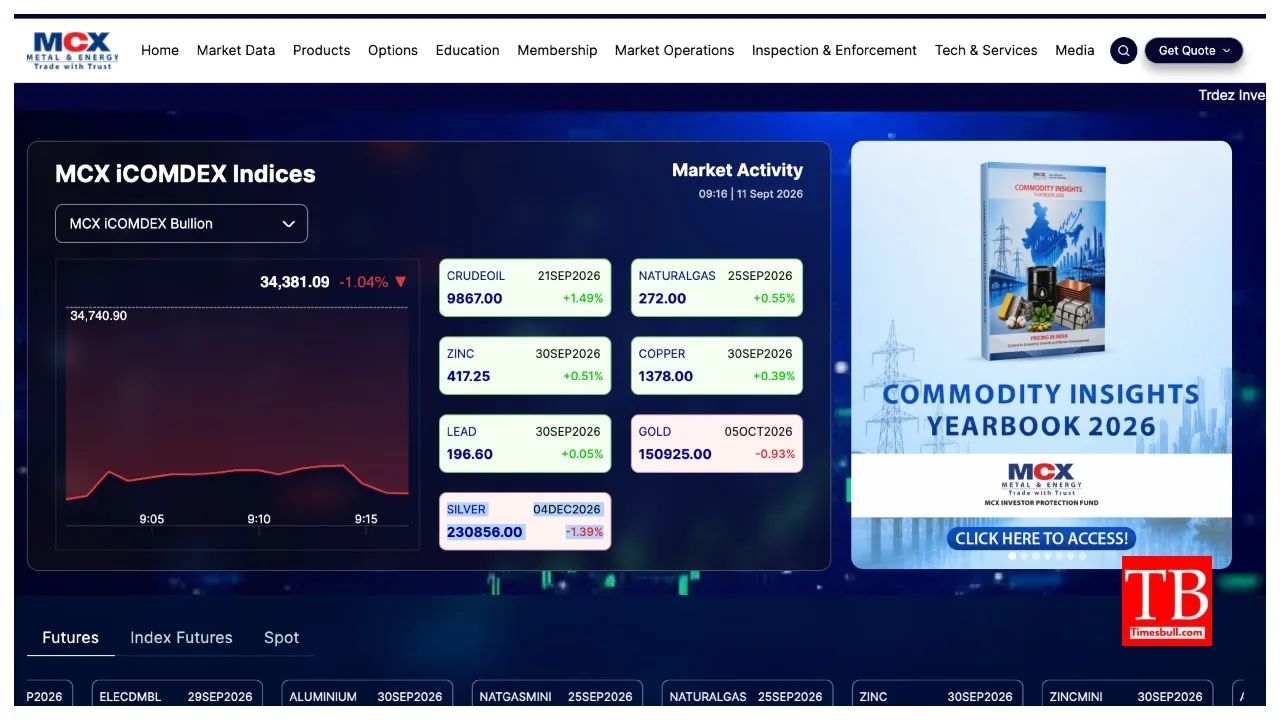Select the CRUDEOIL 21SEP2026 card
Screen dimensions: 1280x720
[x=525, y=288]
